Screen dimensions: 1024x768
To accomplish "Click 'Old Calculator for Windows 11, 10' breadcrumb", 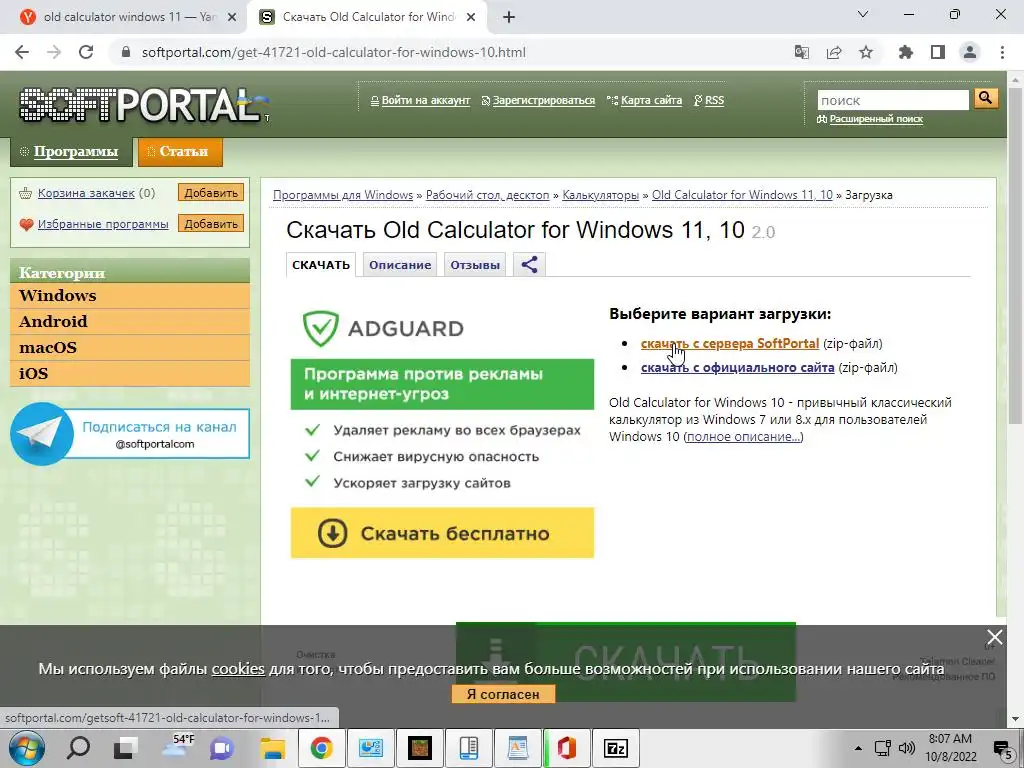I will click(743, 195).
